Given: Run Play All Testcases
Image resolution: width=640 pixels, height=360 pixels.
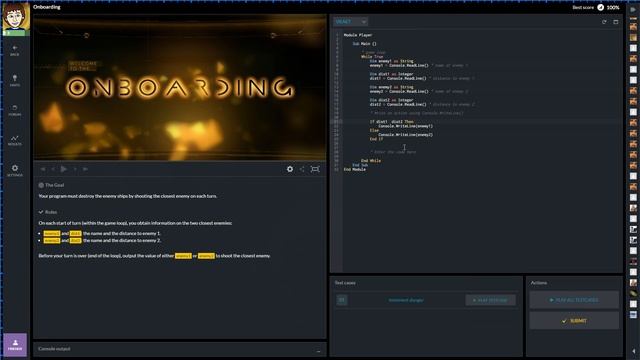Looking at the screenshot, I should click(x=574, y=300).
